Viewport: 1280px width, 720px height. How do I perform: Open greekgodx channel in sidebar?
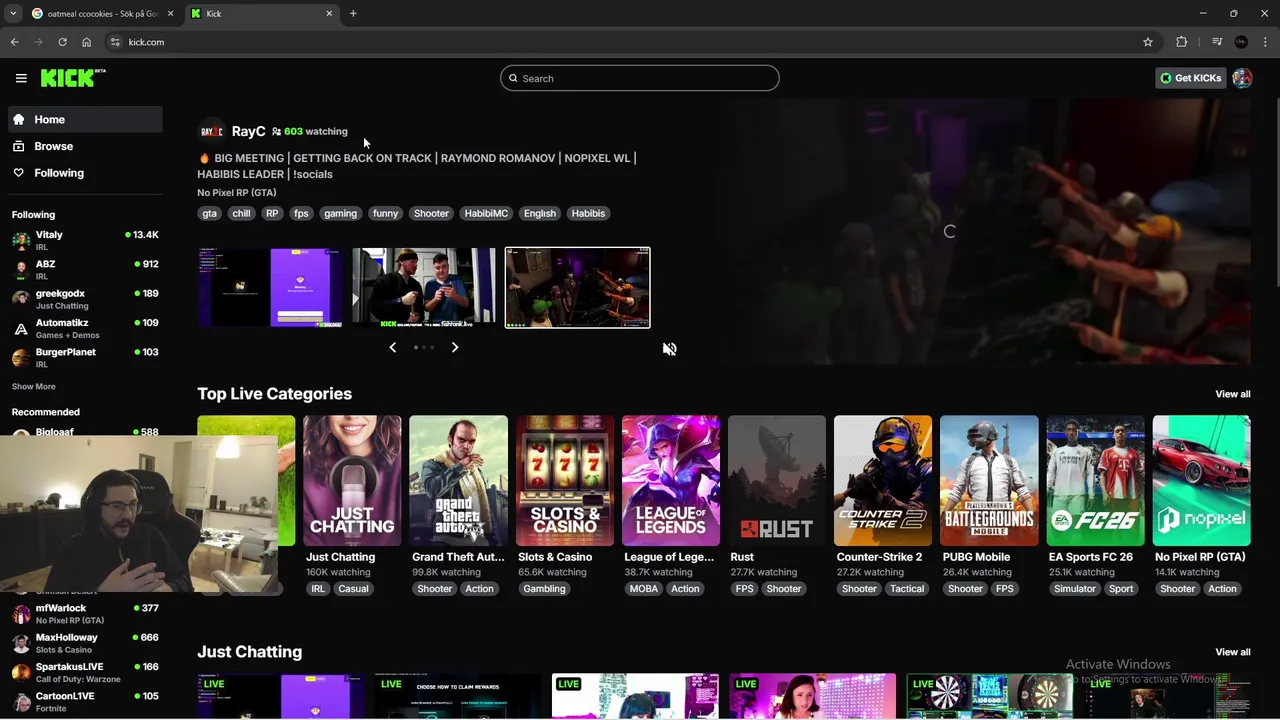click(85, 299)
